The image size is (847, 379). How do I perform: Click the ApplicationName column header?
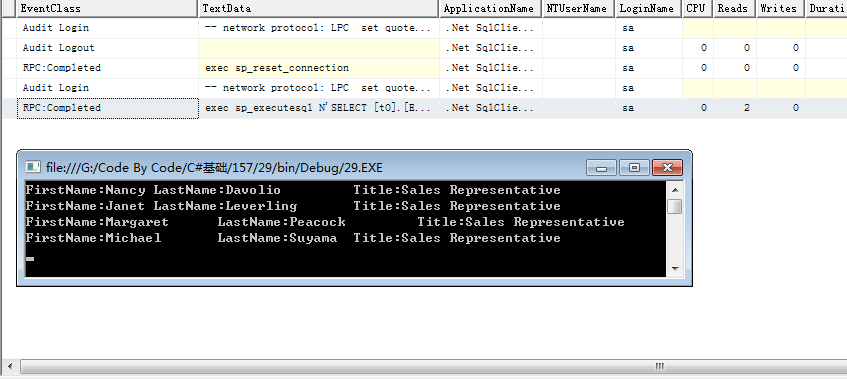[490, 8]
